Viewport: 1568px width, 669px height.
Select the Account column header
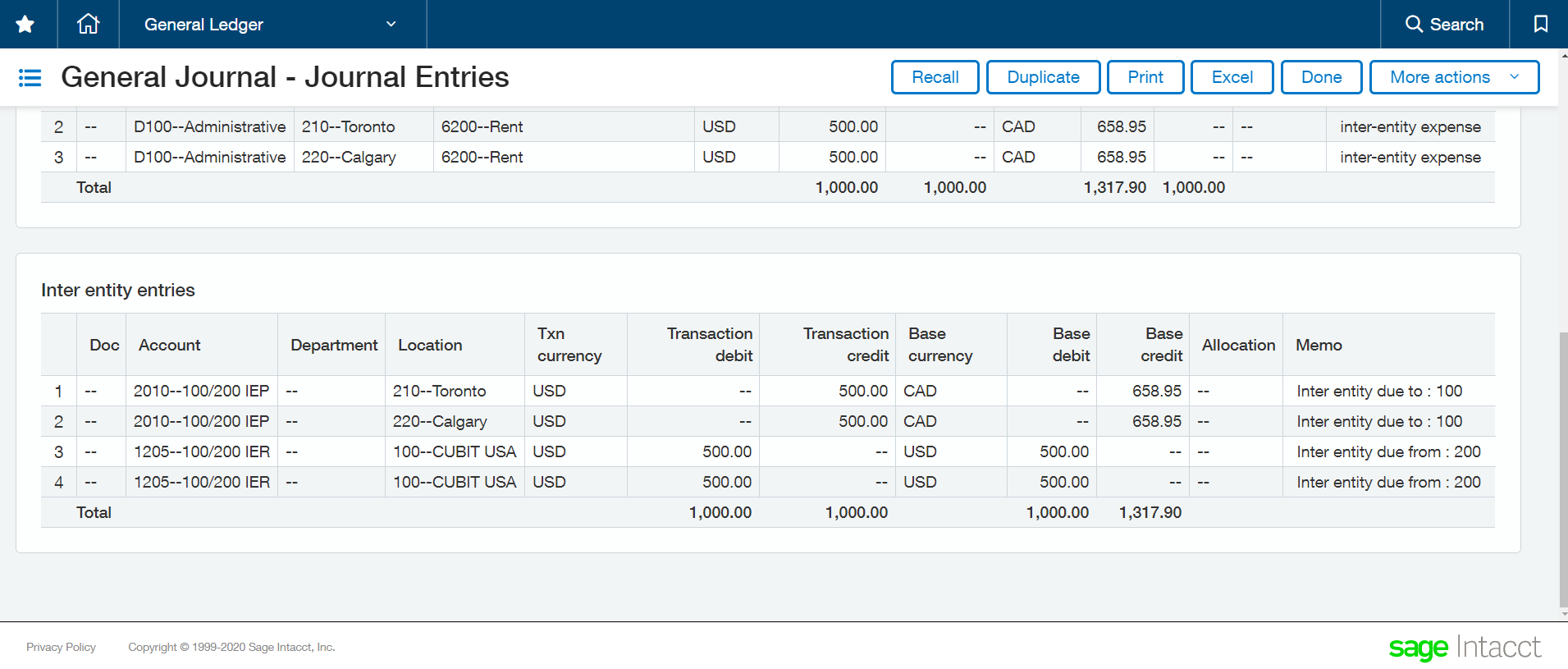click(169, 346)
